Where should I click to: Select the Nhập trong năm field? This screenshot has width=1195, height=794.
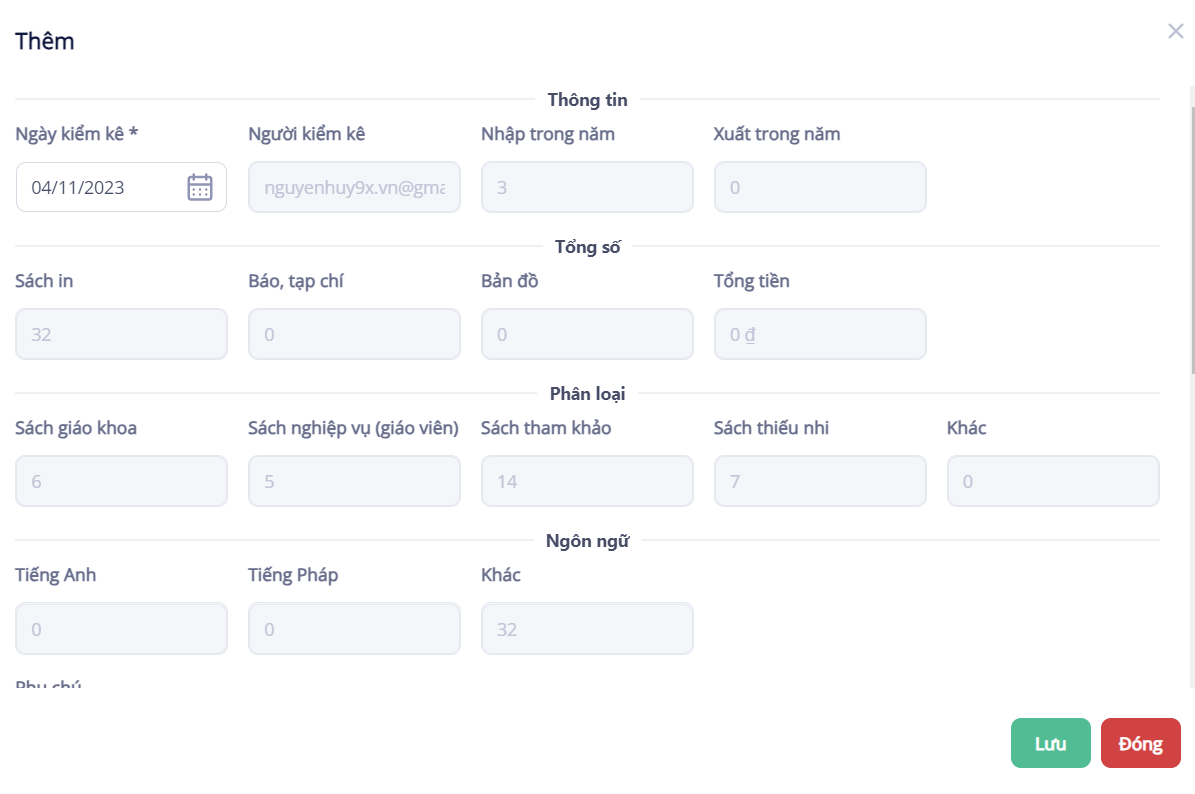(587, 187)
